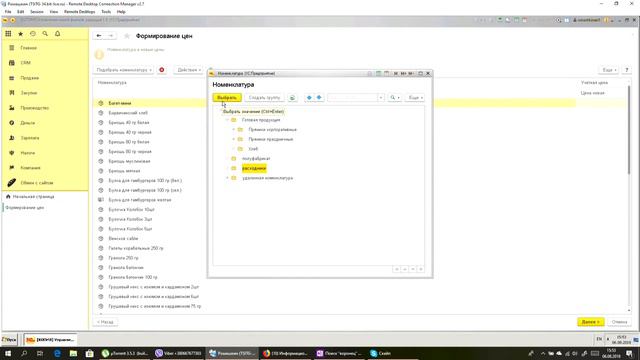This screenshot has width=640, height=360.
Task: Move item down with second blue arrow
Action: coord(319,98)
